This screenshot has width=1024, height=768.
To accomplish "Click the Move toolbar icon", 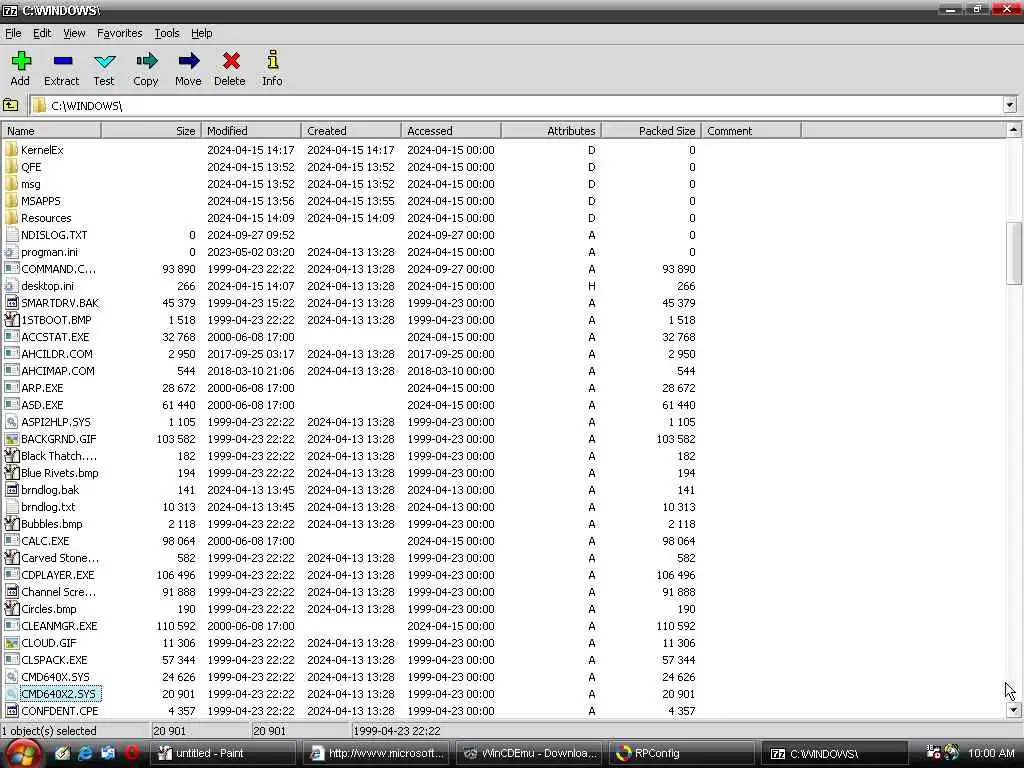I will coord(188,61).
